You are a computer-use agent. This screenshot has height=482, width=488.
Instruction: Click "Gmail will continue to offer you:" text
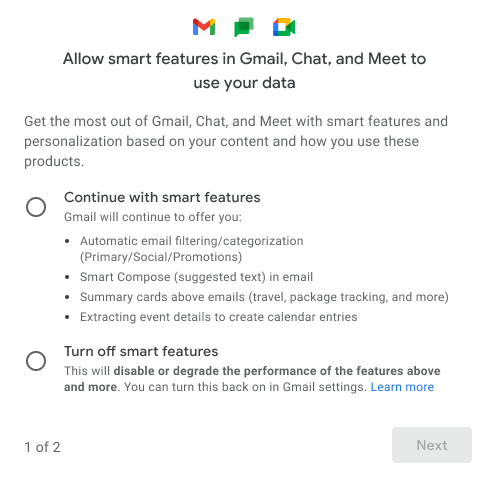coord(153,217)
